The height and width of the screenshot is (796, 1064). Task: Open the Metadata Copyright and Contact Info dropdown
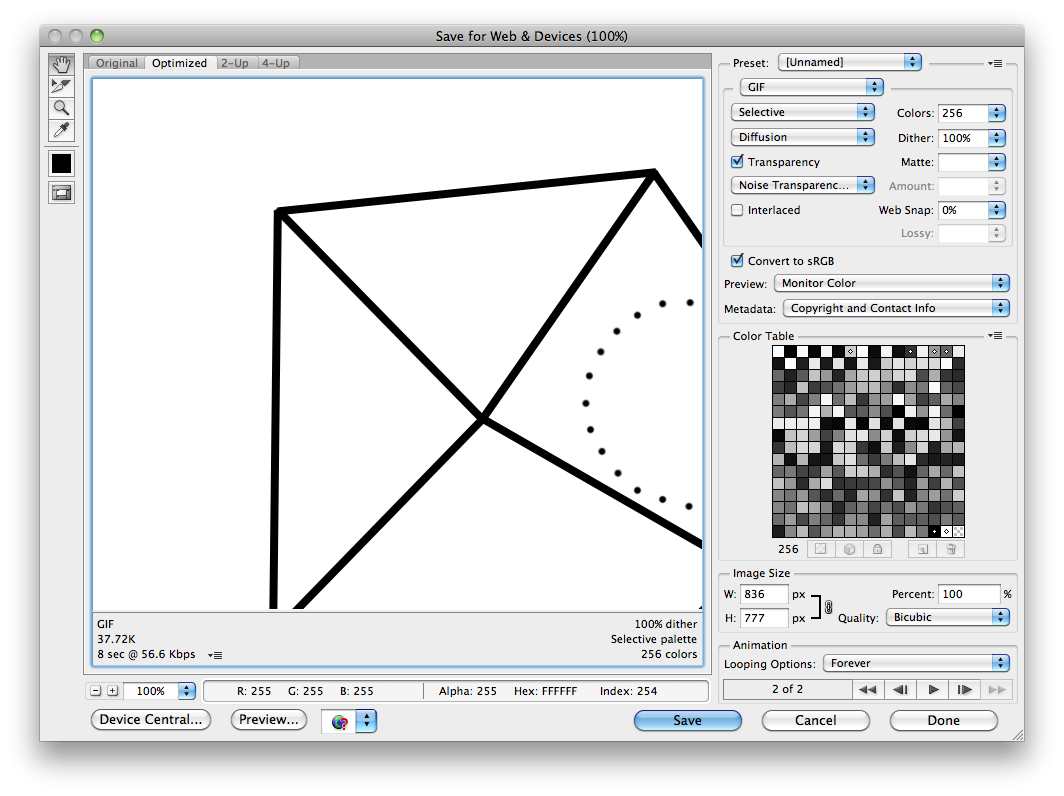[896, 308]
